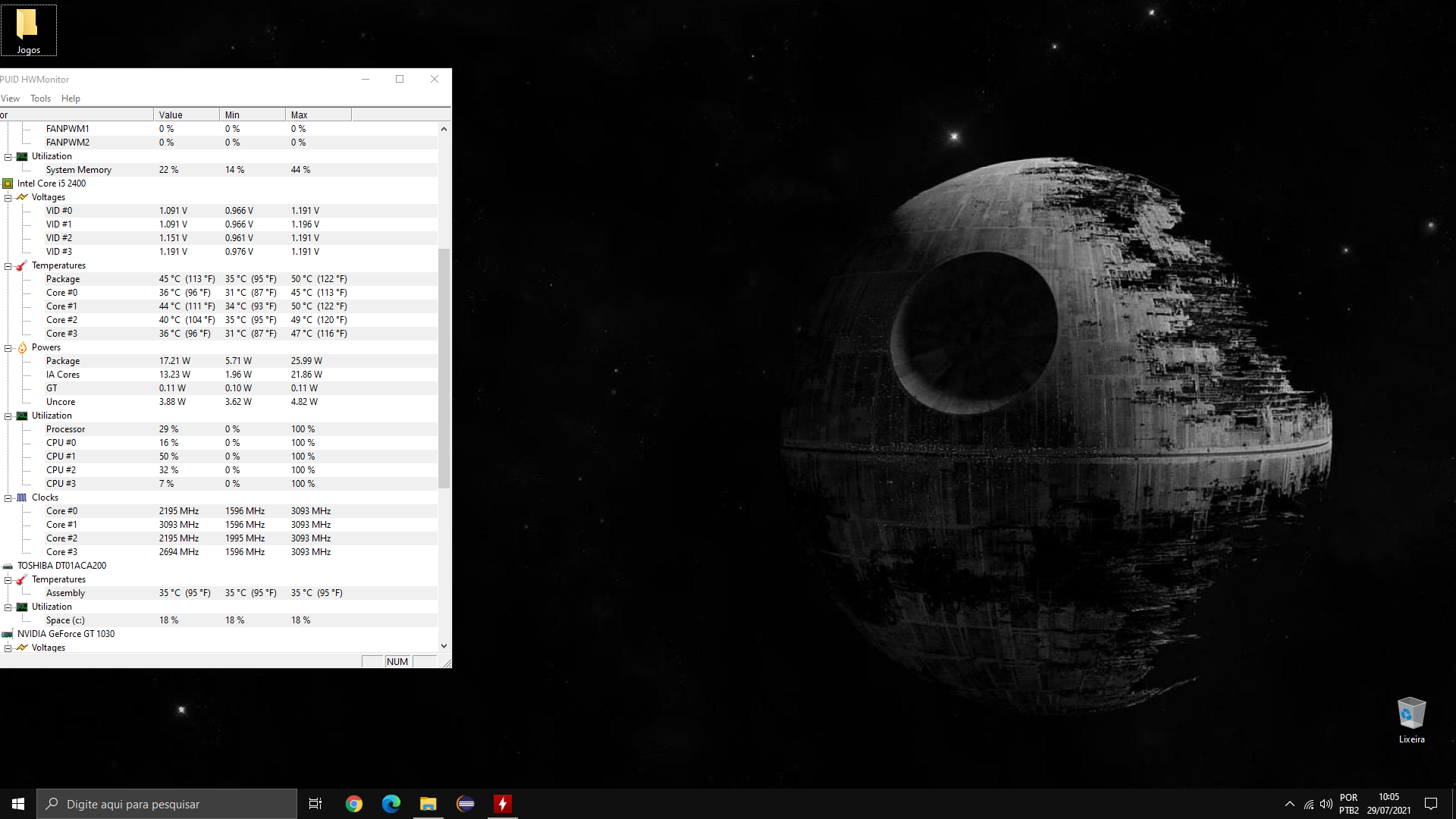
Task: Click the Clocks section icon
Action: click(22, 497)
